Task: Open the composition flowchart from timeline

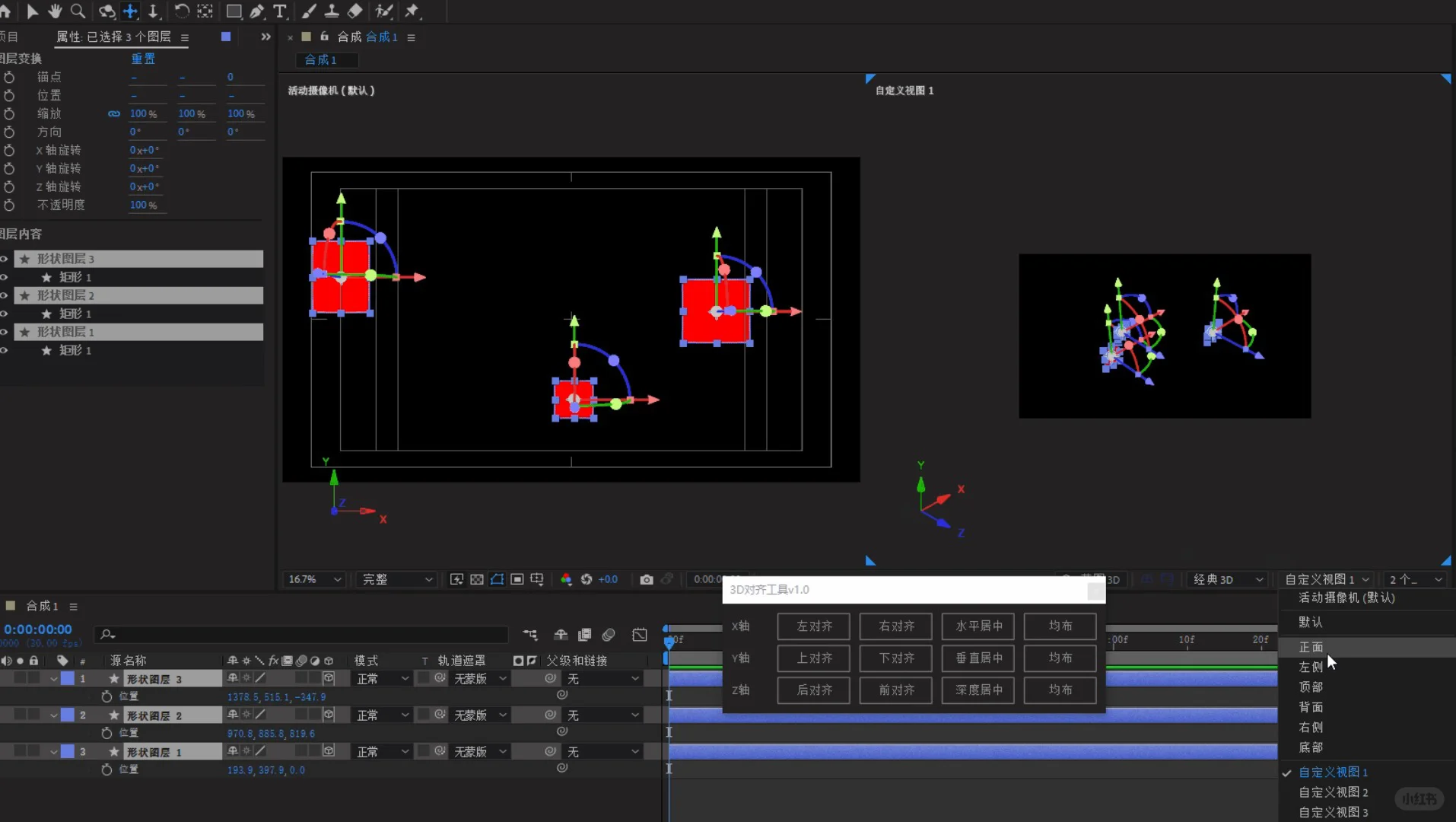Action: [x=530, y=635]
